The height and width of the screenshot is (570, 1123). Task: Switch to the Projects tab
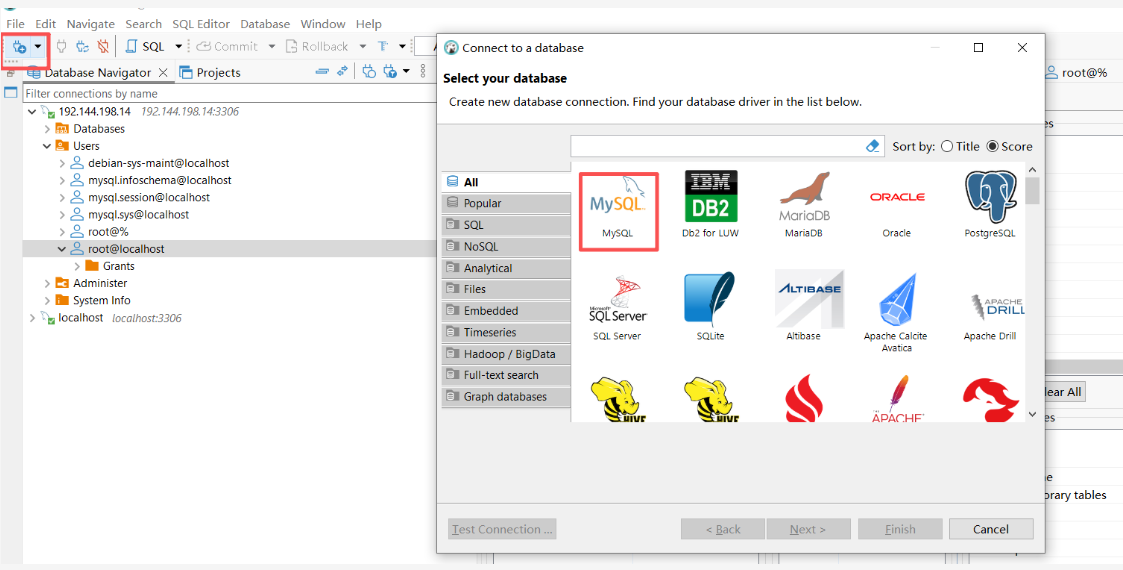point(210,72)
